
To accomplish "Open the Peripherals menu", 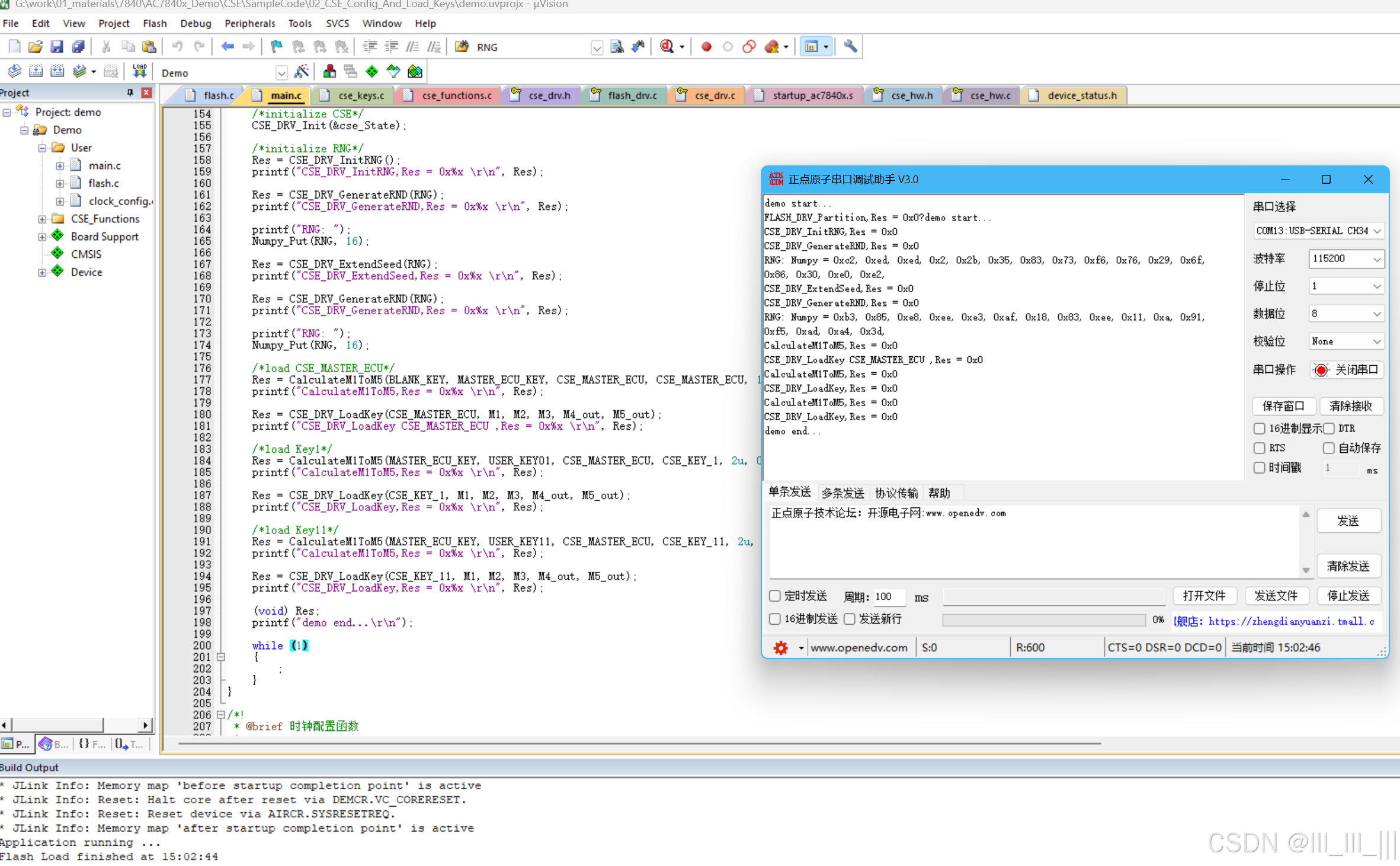I will click(249, 24).
